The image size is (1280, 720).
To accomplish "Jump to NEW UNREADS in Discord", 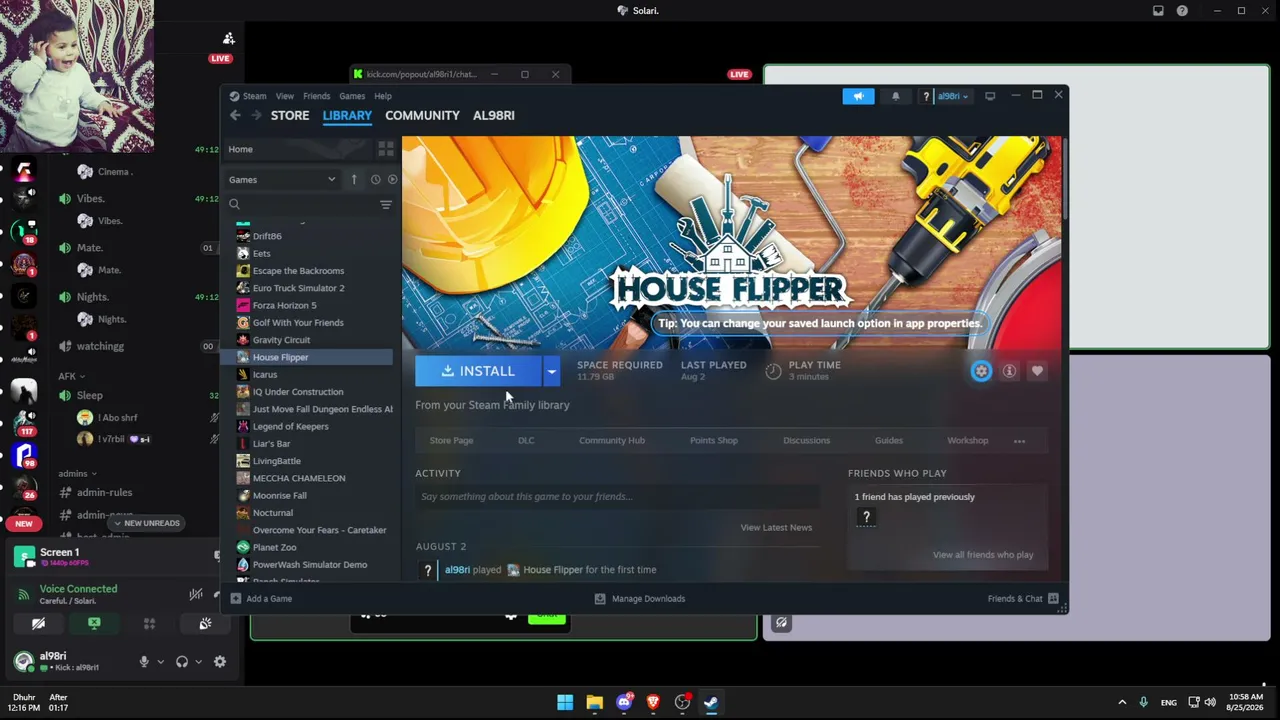I will [146, 523].
